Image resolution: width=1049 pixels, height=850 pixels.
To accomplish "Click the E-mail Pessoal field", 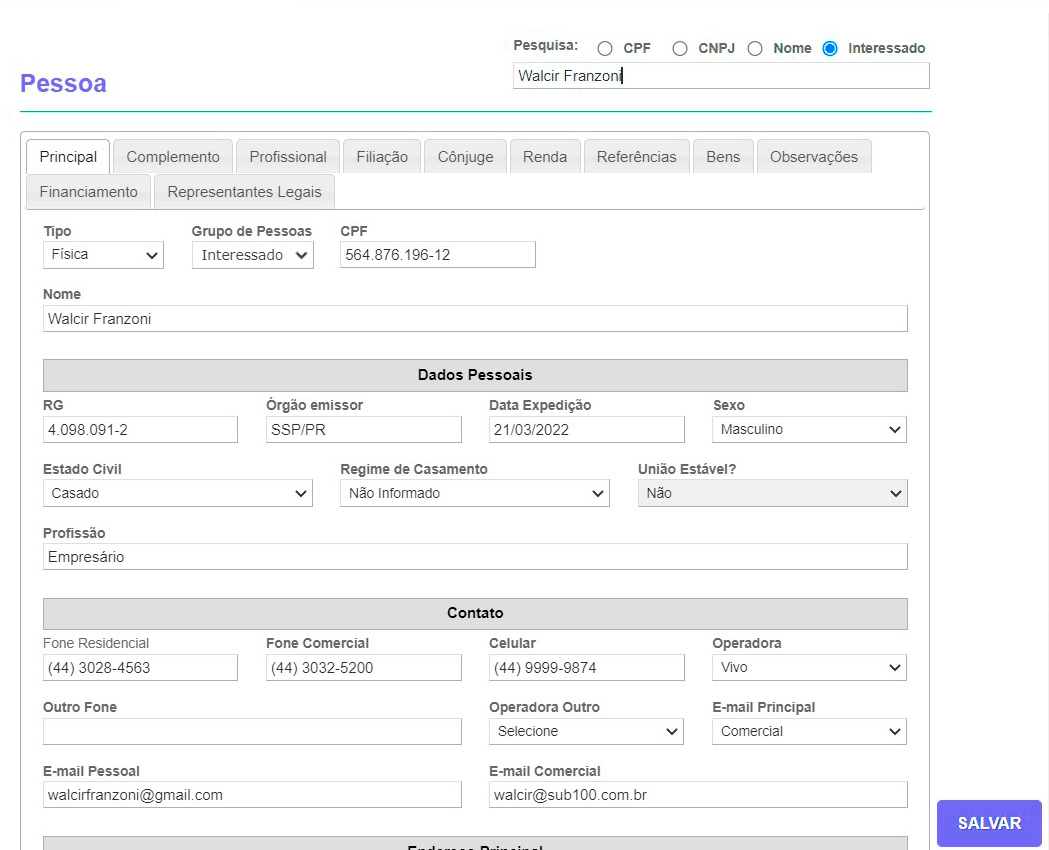I will (x=252, y=795).
